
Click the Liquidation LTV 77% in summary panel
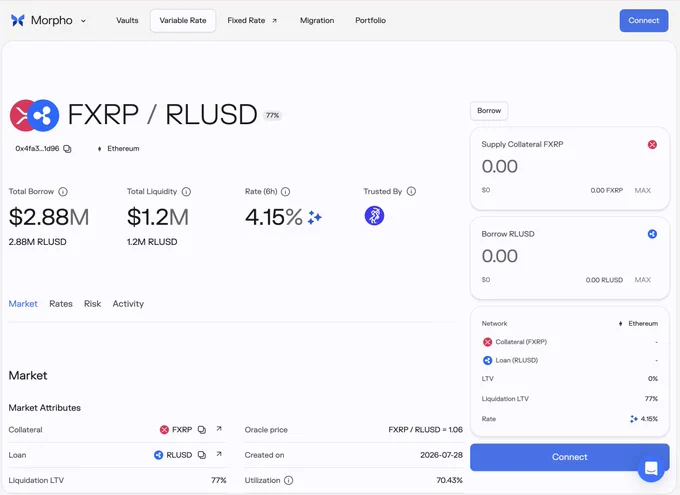click(651, 399)
